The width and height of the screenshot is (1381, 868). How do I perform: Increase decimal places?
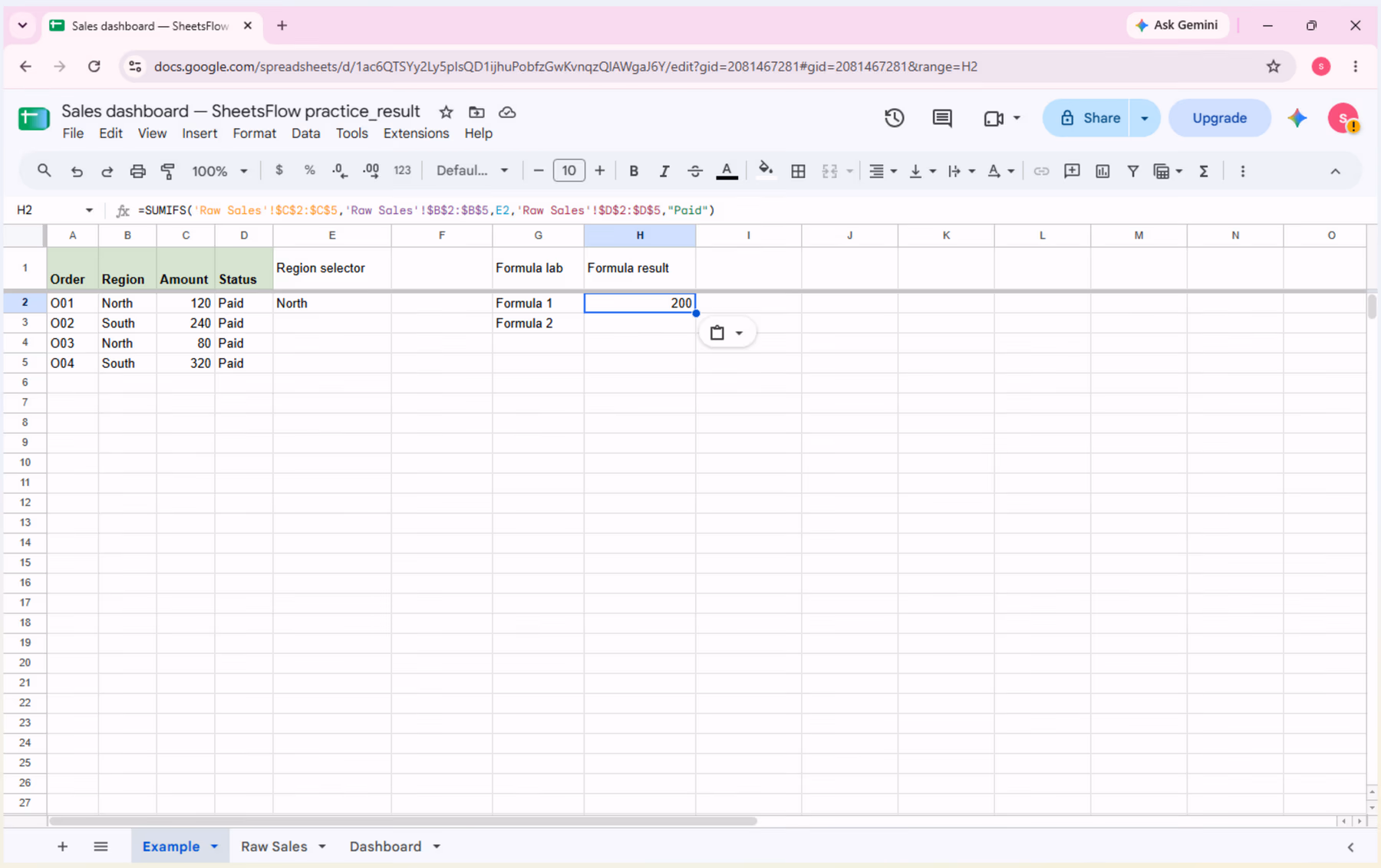[x=371, y=171]
